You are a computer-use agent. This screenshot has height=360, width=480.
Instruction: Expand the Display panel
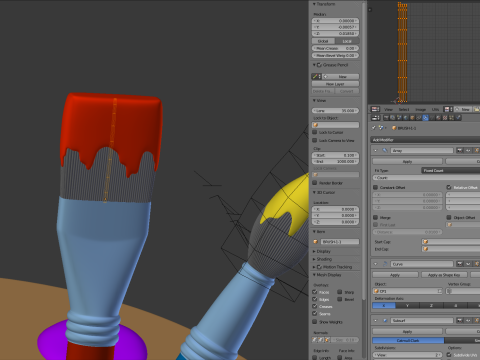pos(314,251)
